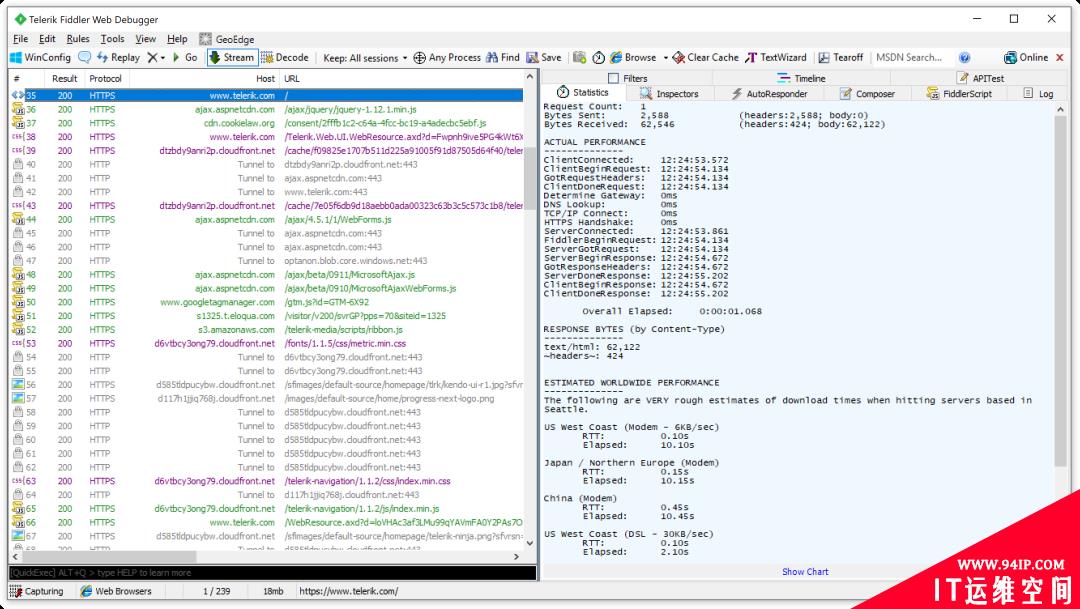
Task: Click the Tearoff toolbar button
Action: pos(840,58)
